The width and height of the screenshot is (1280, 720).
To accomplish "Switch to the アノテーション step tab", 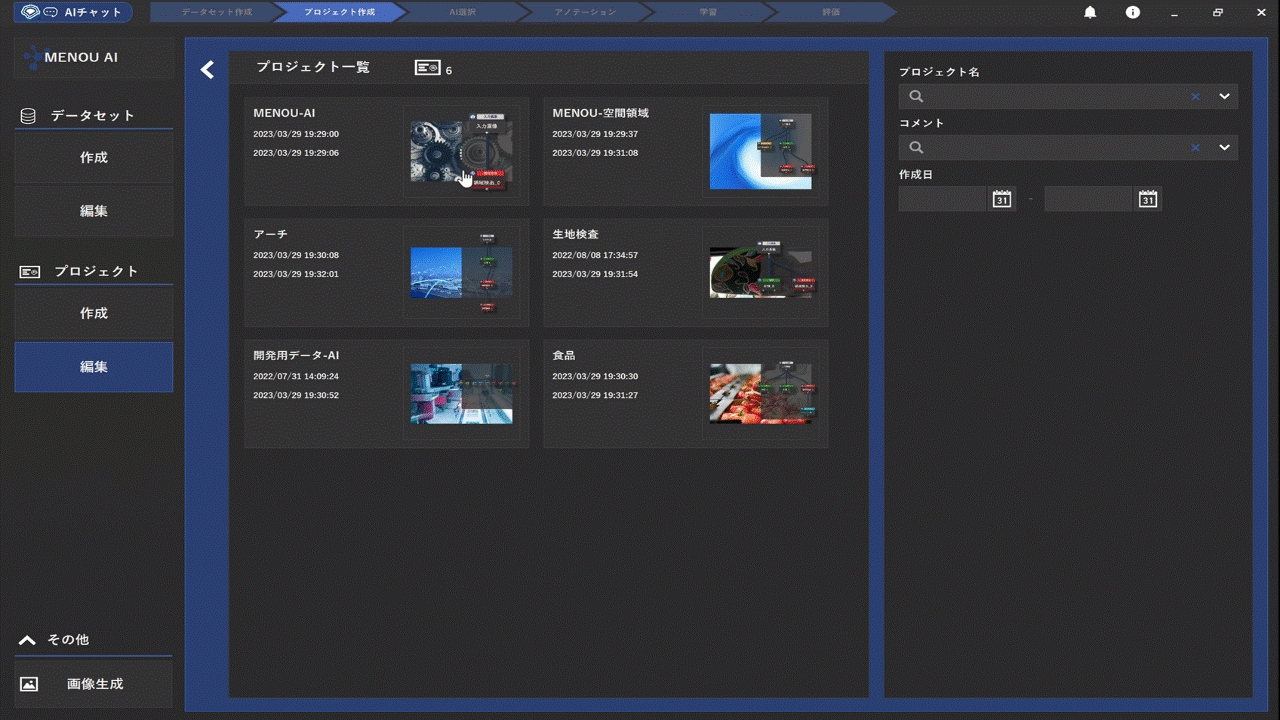I will (585, 12).
